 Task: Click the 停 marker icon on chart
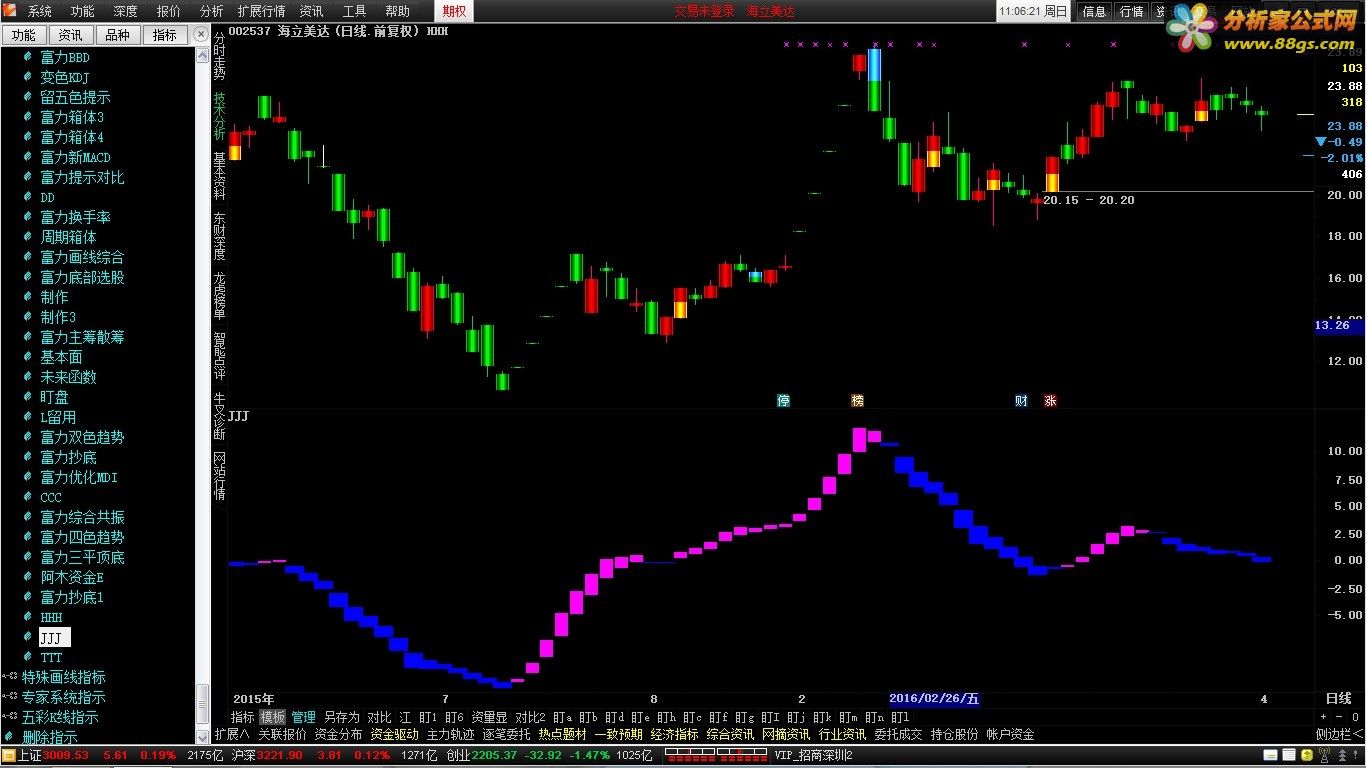click(784, 400)
